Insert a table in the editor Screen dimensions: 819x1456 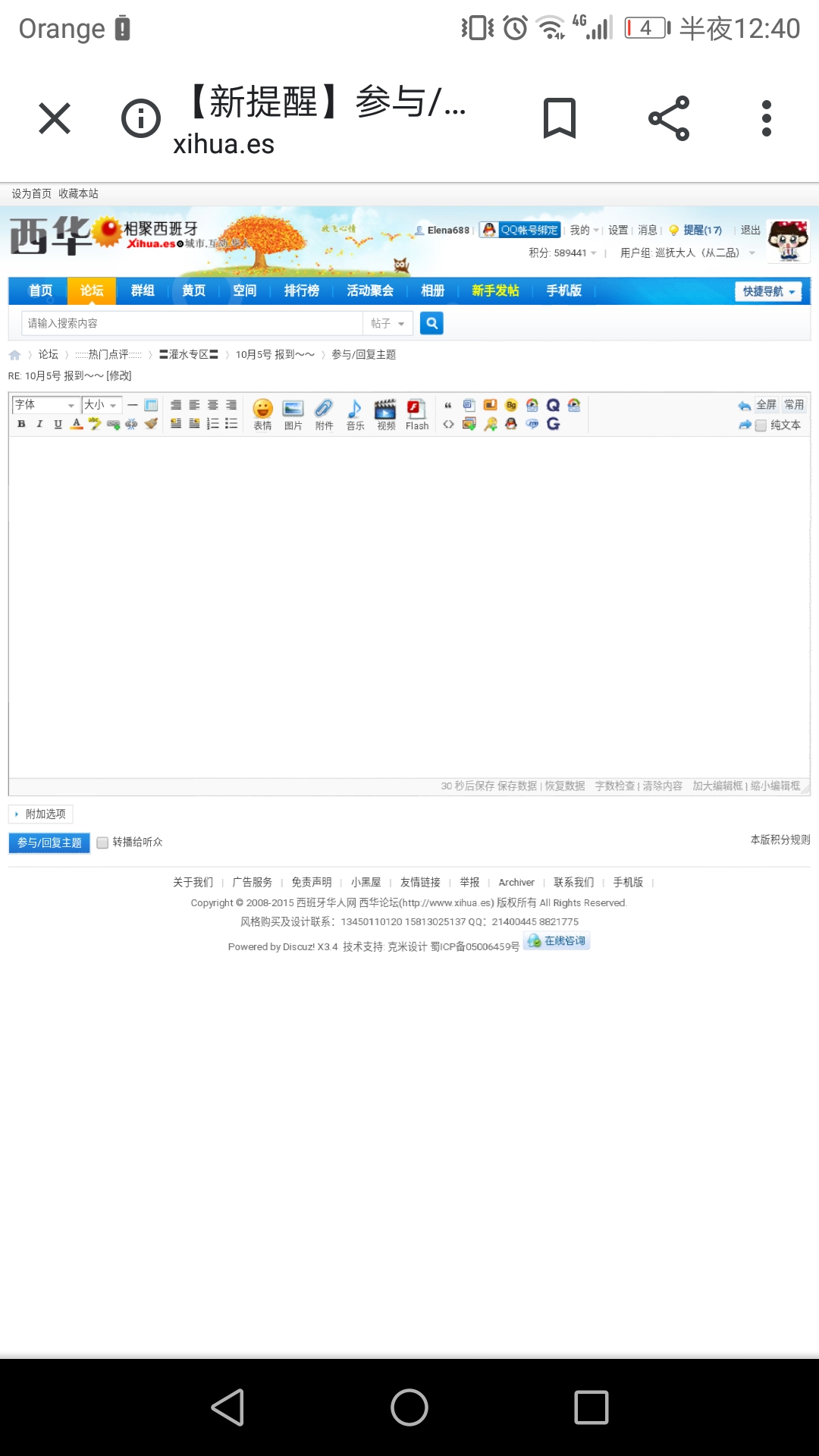pos(151,405)
